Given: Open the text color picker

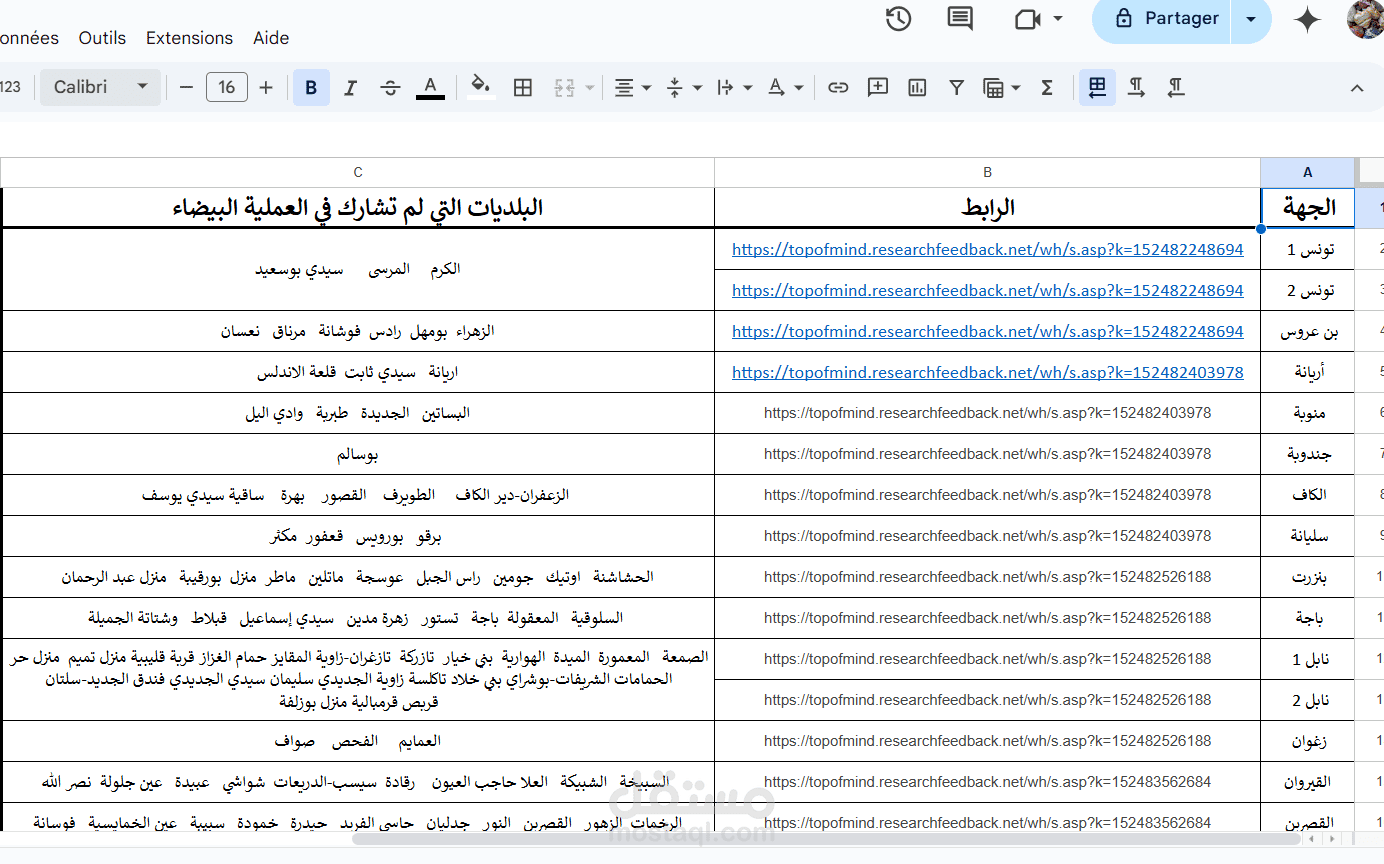Looking at the screenshot, I should coord(430,88).
